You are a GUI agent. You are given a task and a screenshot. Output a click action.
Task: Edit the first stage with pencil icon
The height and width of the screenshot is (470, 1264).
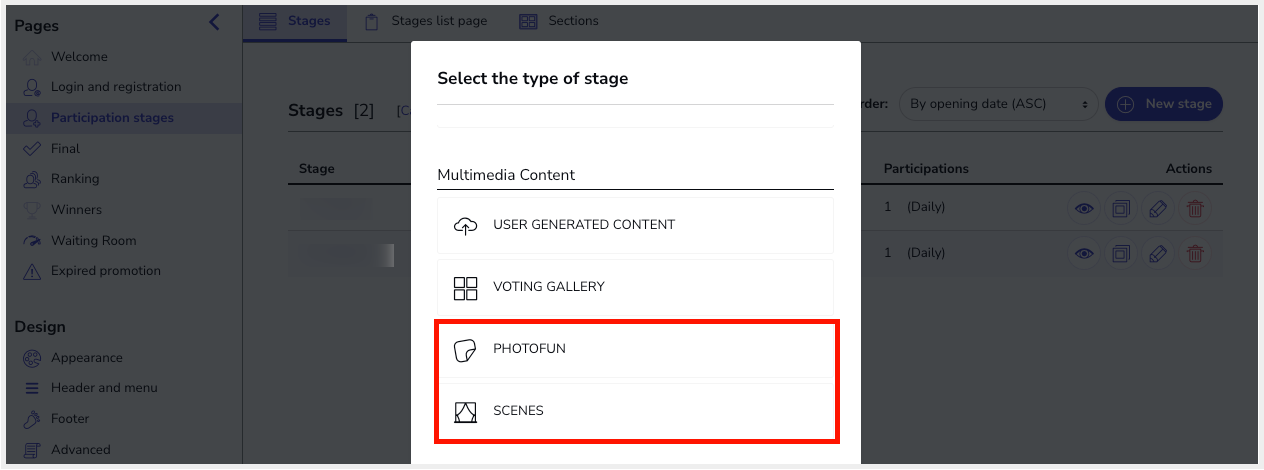[x=1158, y=208]
